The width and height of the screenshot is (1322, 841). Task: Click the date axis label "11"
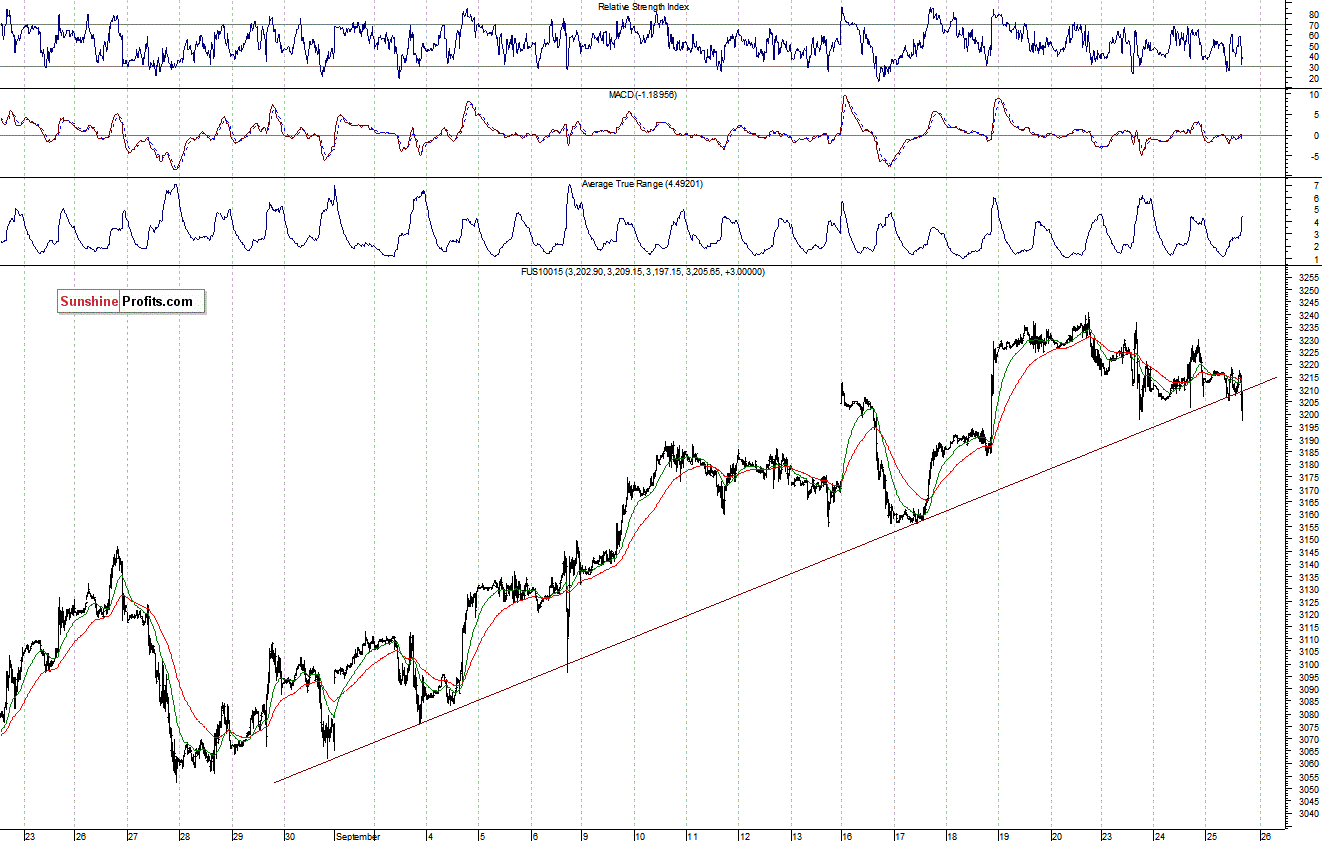(691, 835)
